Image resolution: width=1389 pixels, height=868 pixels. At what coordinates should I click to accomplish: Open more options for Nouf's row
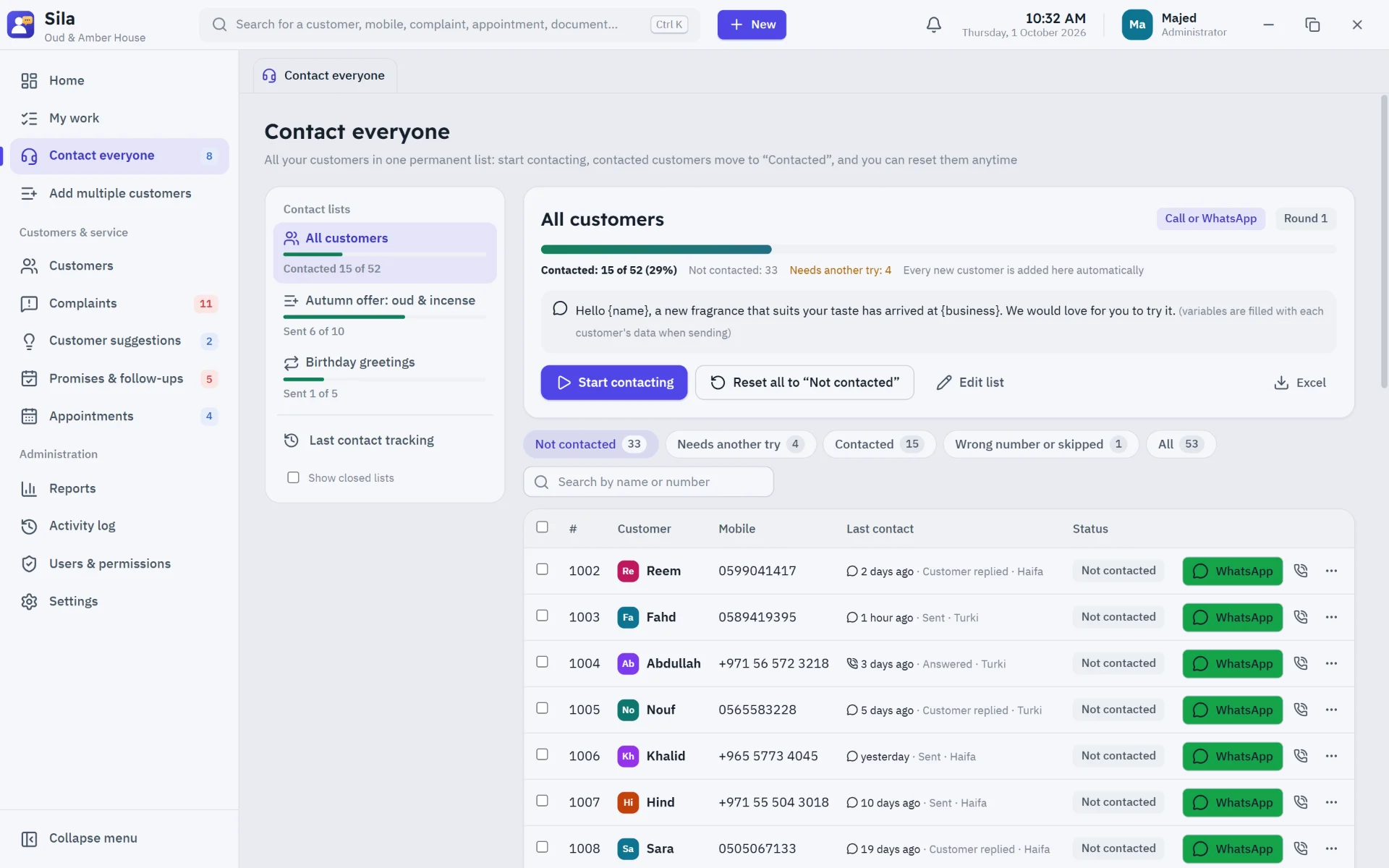(x=1331, y=710)
